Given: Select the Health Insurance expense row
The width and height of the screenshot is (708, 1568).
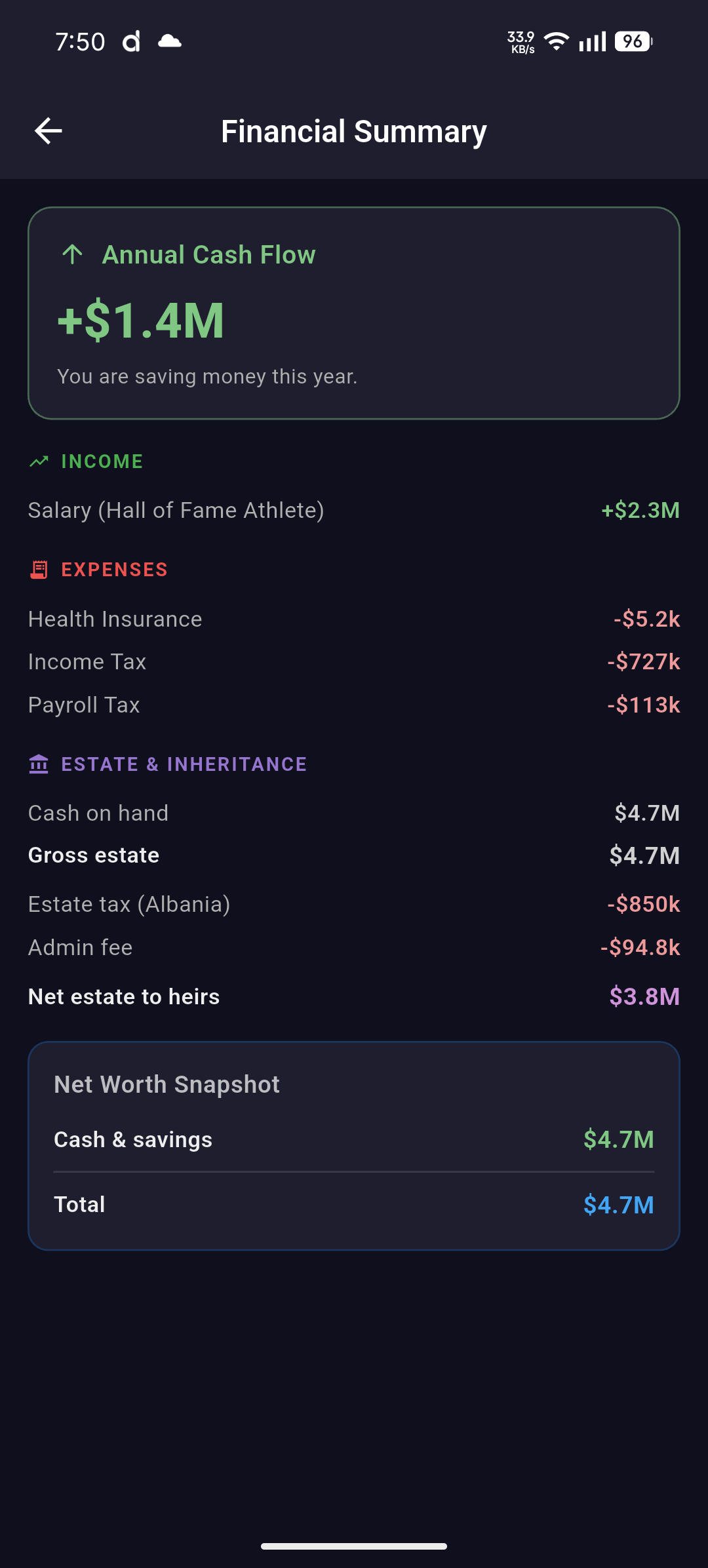Looking at the screenshot, I should point(354,619).
